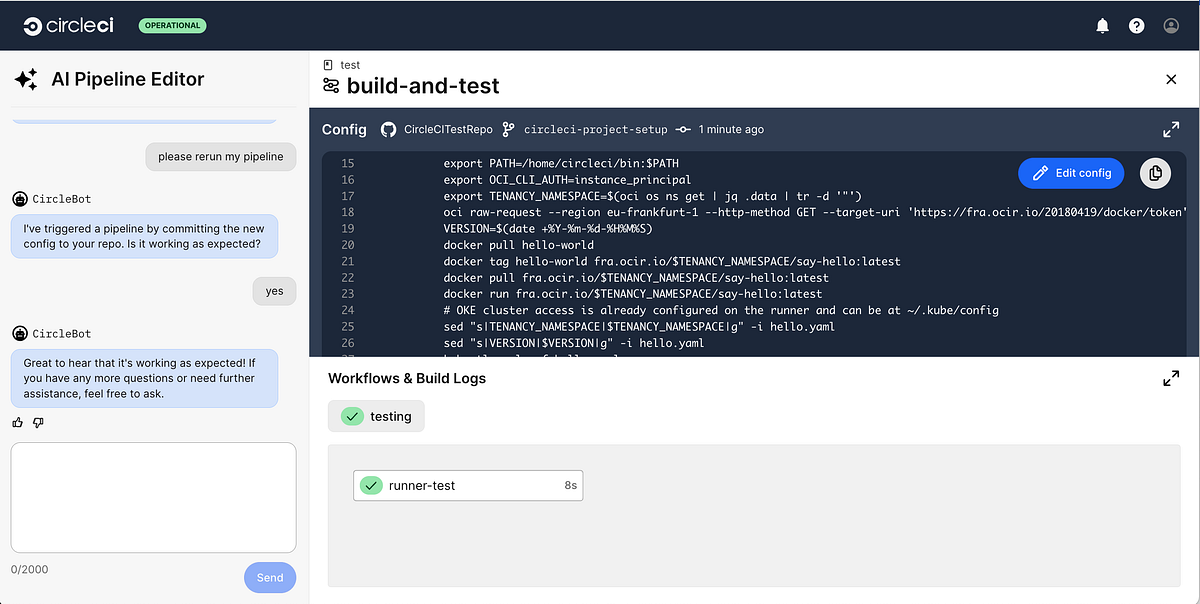Open the user account avatar icon
This screenshot has width=1200, height=604.
(1170, 26)
